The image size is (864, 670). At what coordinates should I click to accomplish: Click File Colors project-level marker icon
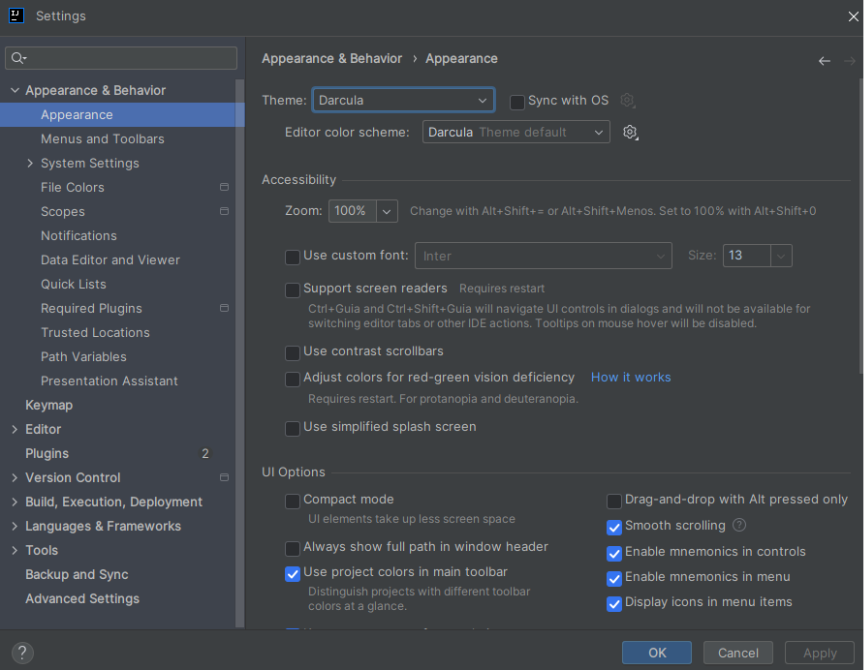pyautogui.click(x=224, y=187)
